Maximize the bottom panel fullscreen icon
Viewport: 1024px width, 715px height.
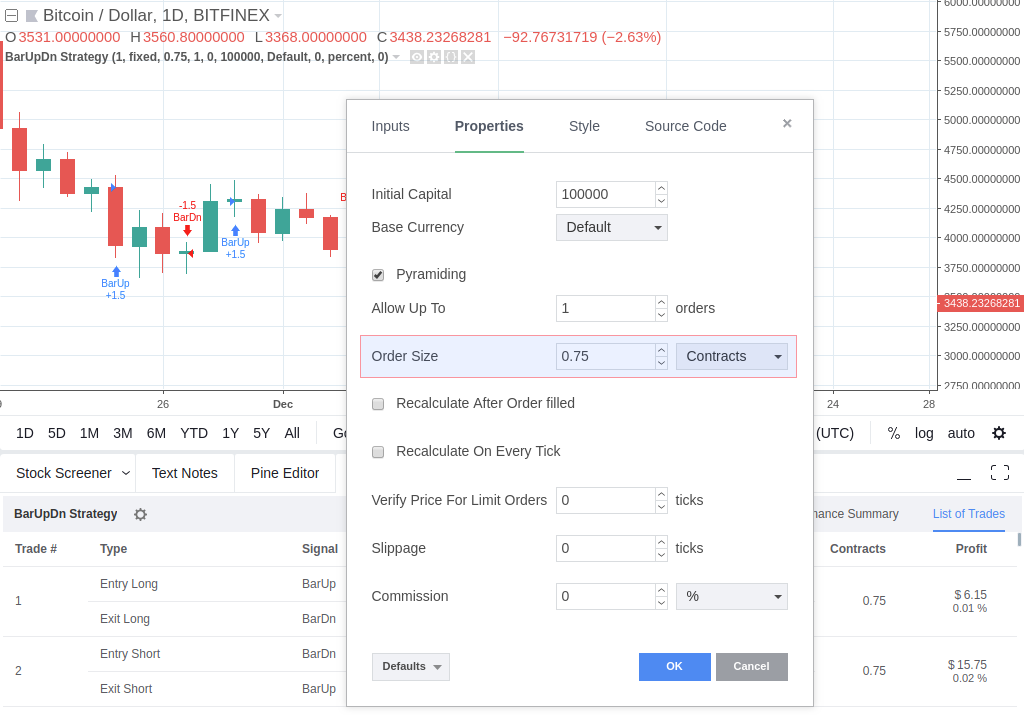[999, 473]
